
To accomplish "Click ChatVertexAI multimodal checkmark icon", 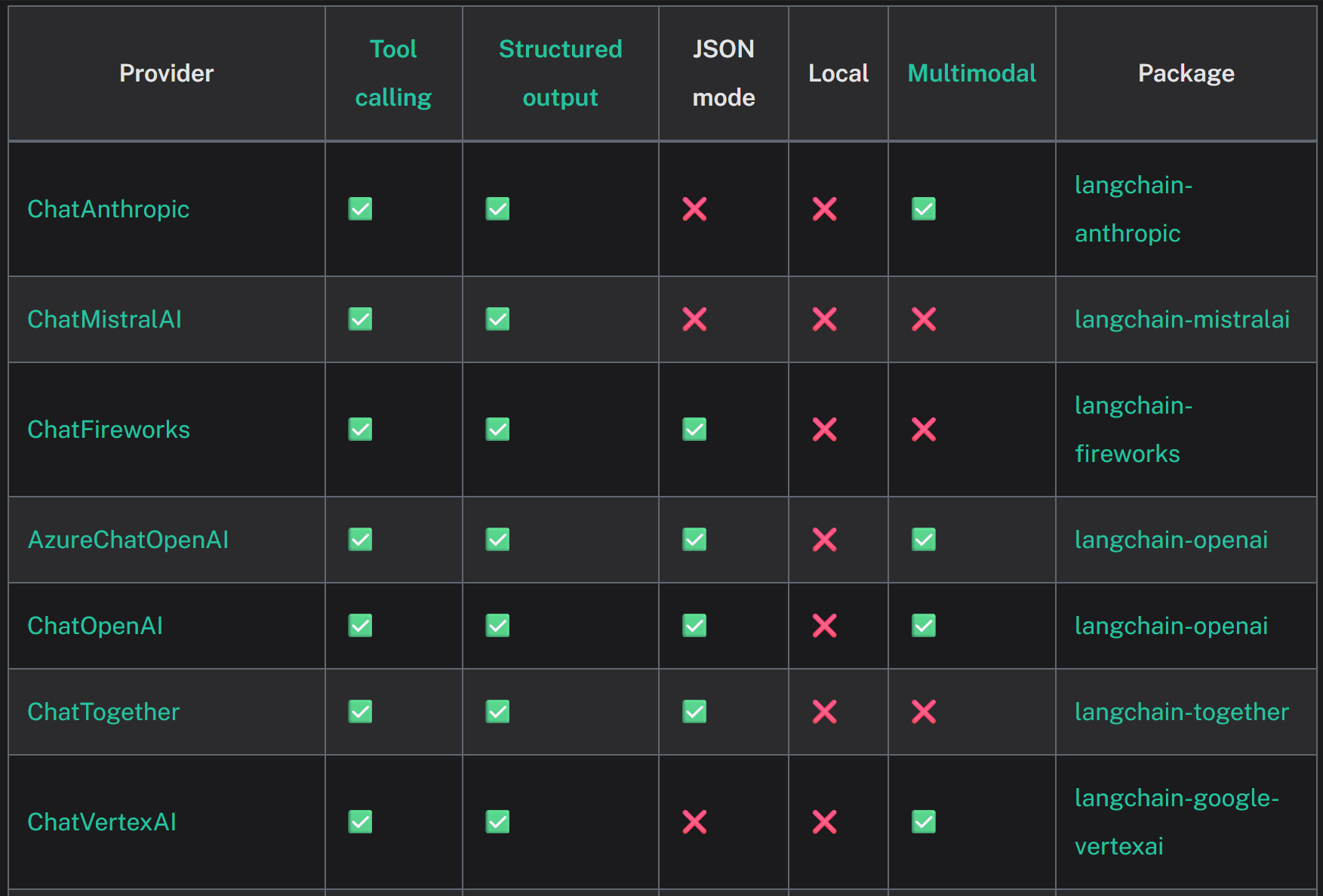I will pos(924,822).
